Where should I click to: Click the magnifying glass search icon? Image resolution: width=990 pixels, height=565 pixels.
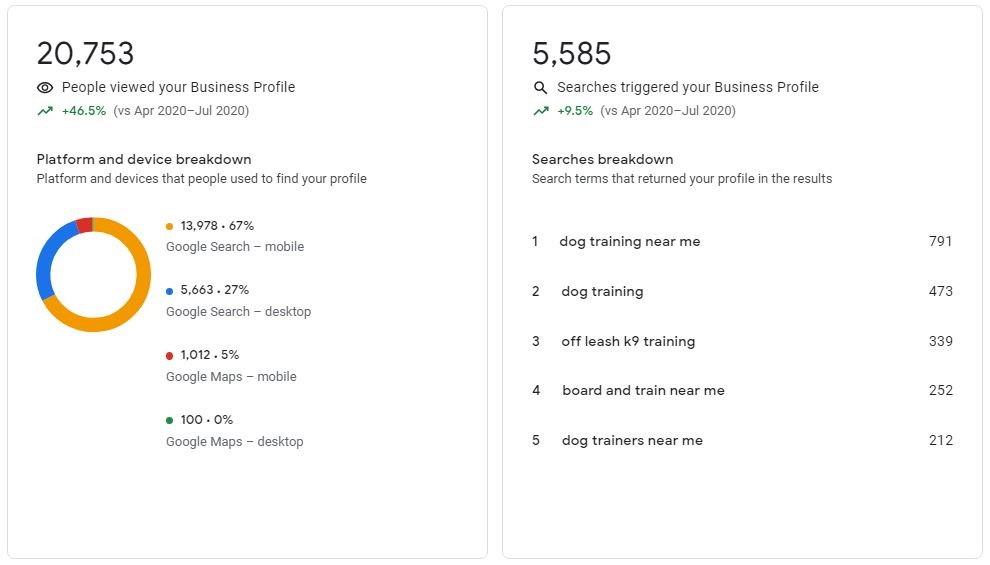[x=541, y=88]
